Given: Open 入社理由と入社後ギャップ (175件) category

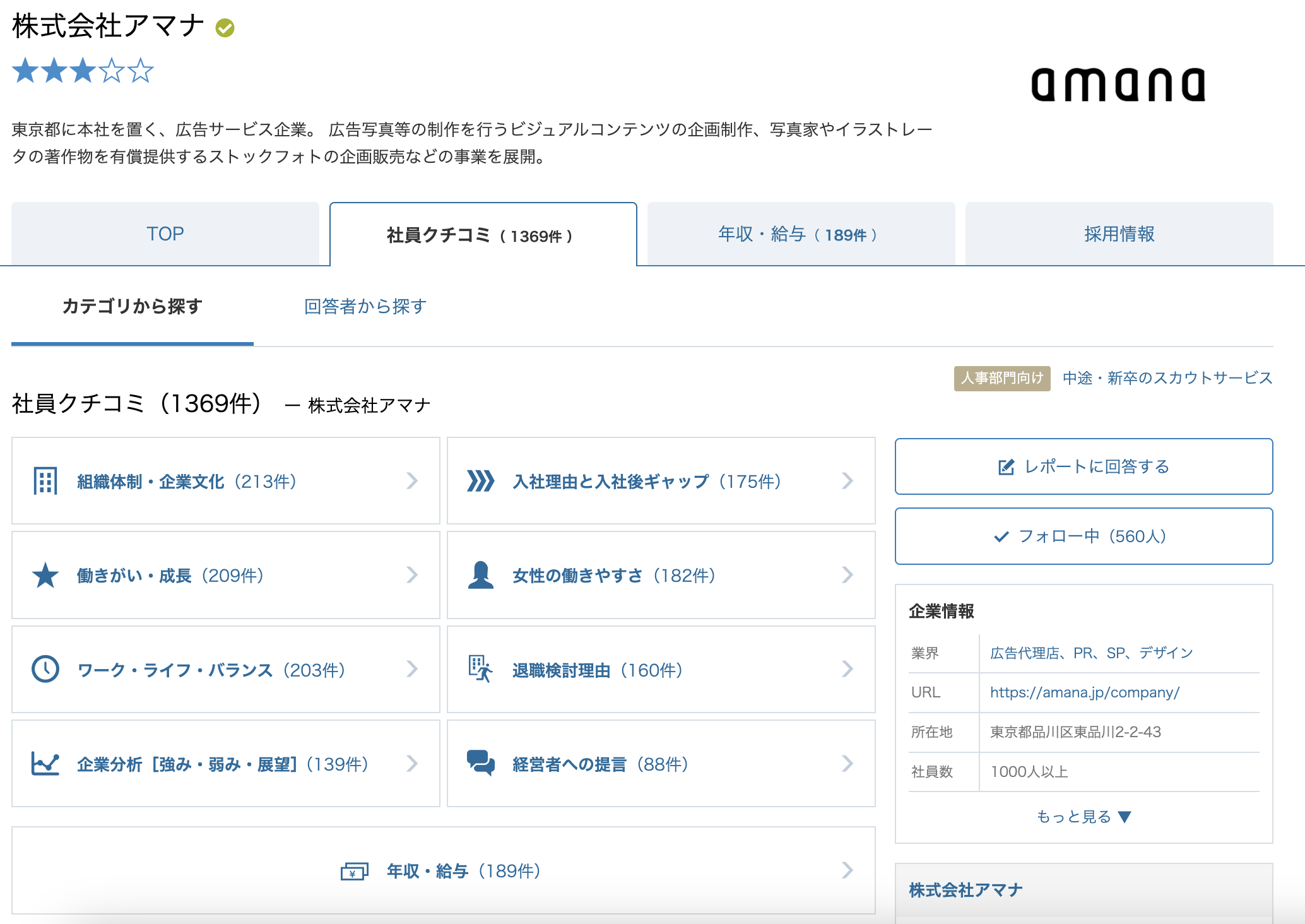Looking at the screenshot, I should [661, 481].
